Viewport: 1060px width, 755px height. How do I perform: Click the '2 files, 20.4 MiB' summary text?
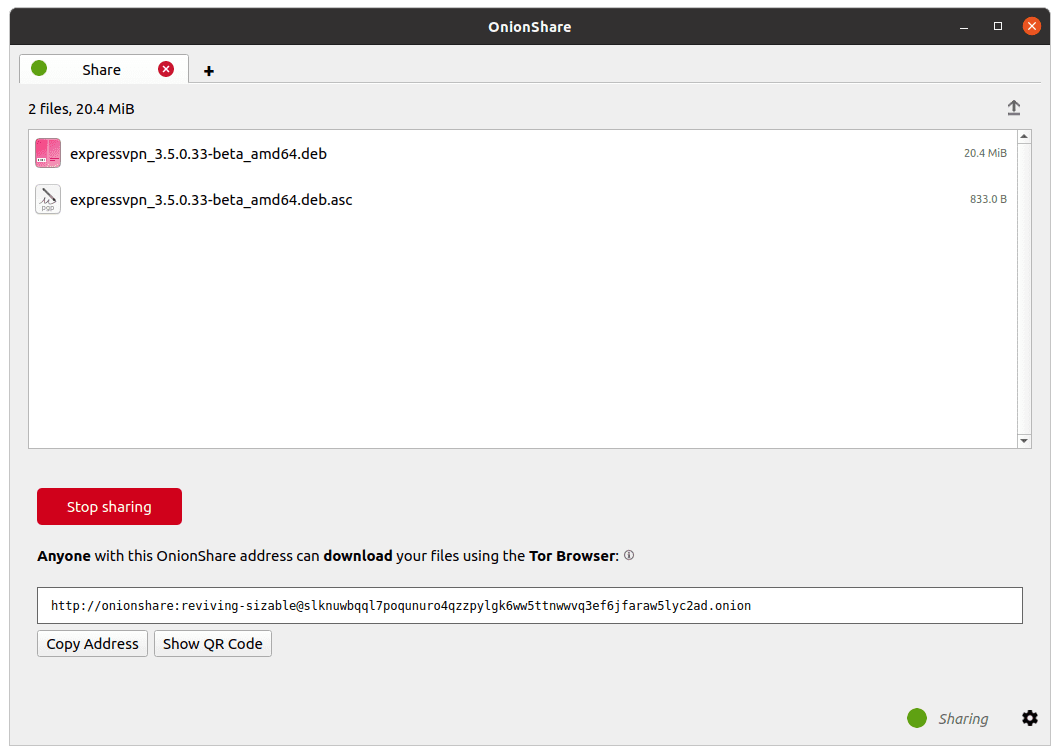[x=81, y=109]
